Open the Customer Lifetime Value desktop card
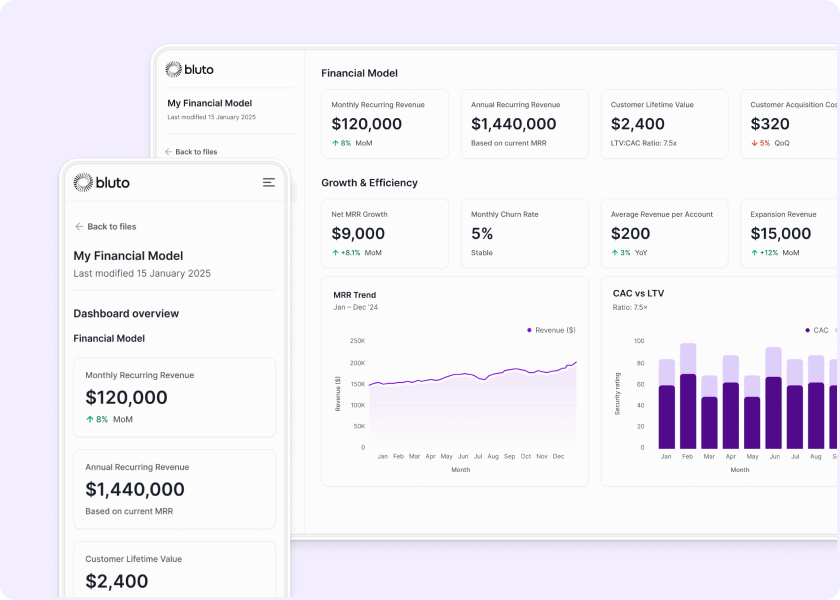Viewport: 840px width, 600px height. click(664, 124)
